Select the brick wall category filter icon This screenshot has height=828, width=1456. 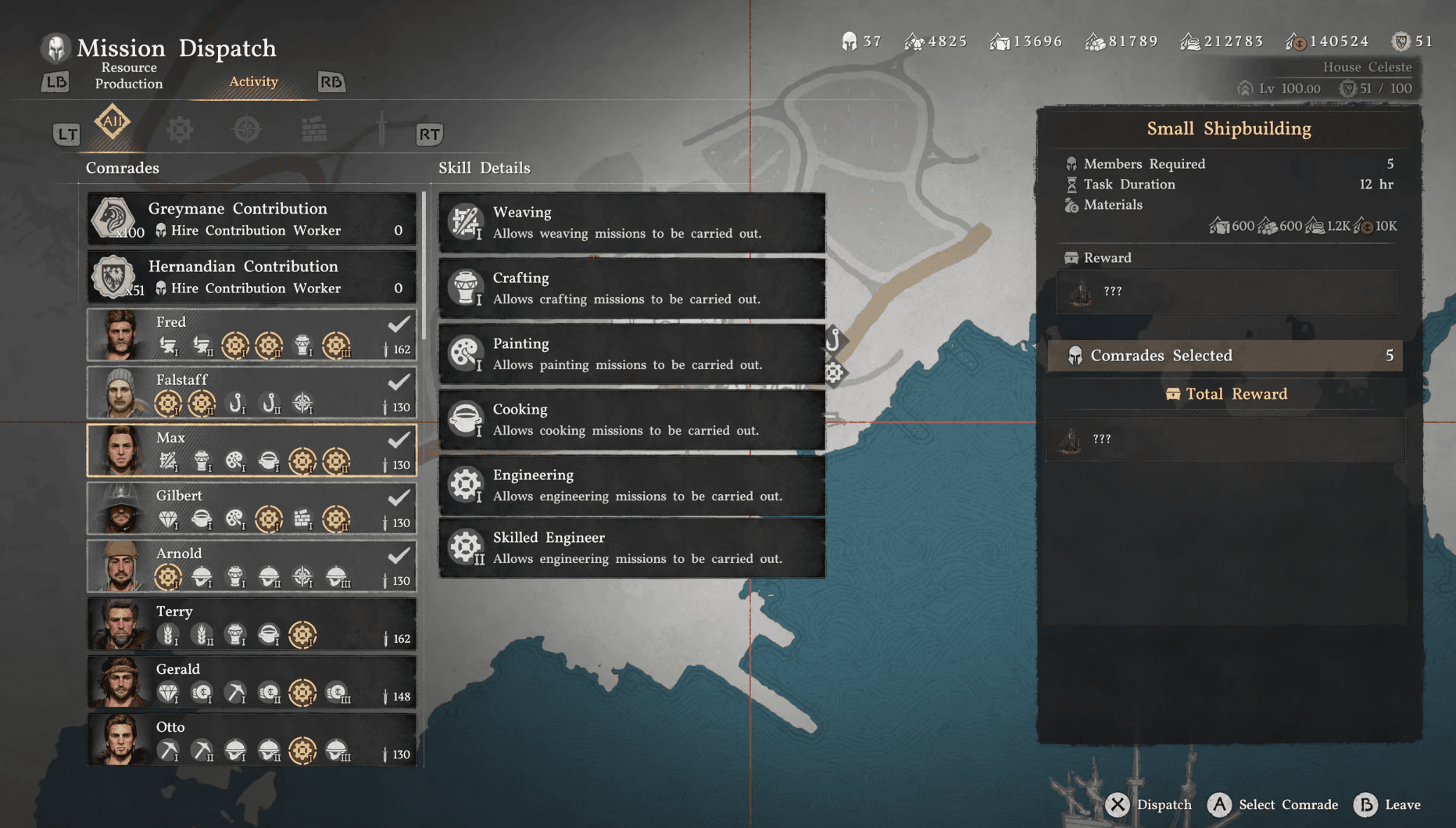[314, 130]
